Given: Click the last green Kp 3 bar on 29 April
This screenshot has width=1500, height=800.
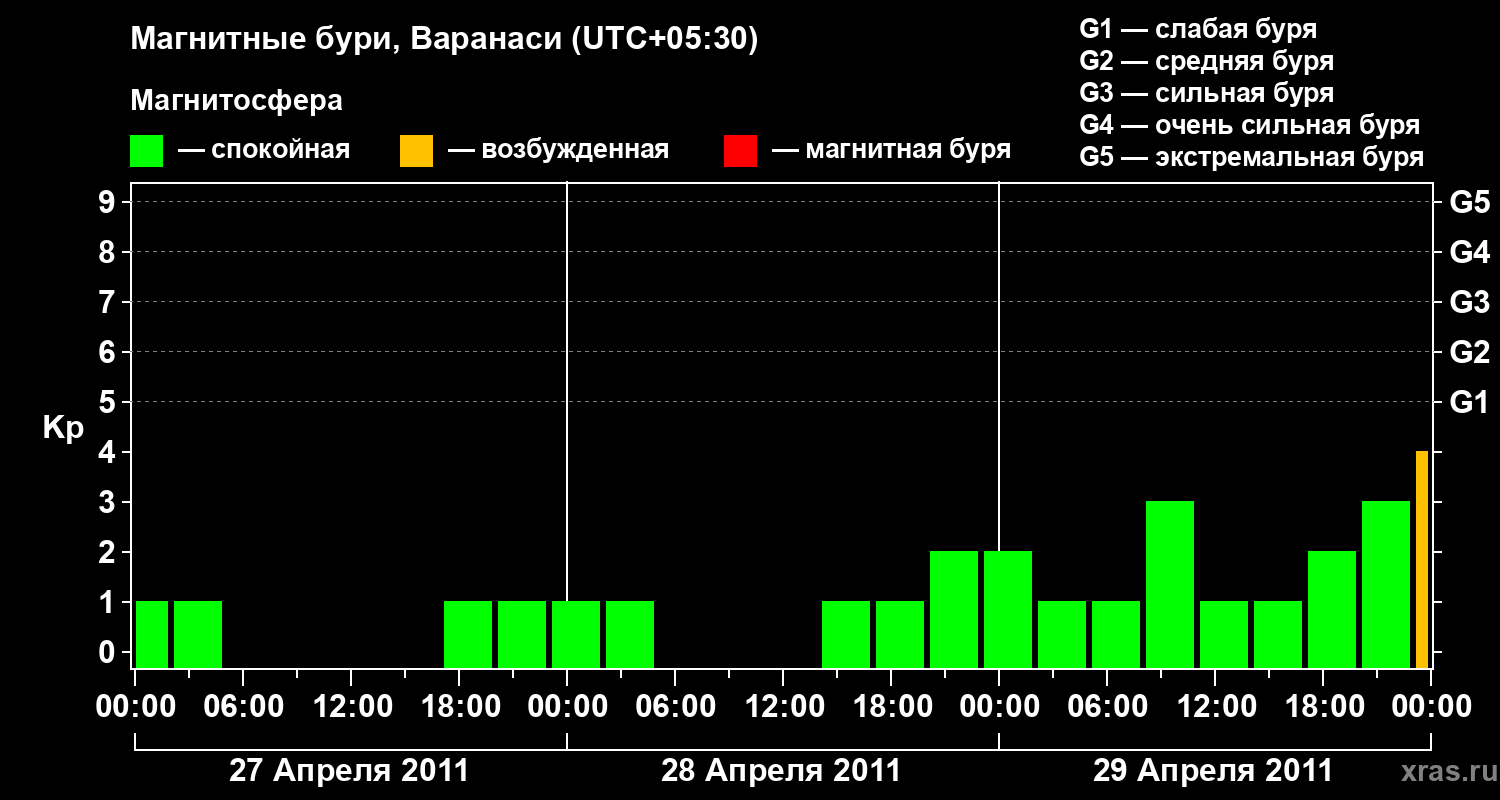Looking at the screenshot, I should (1386, 585).
